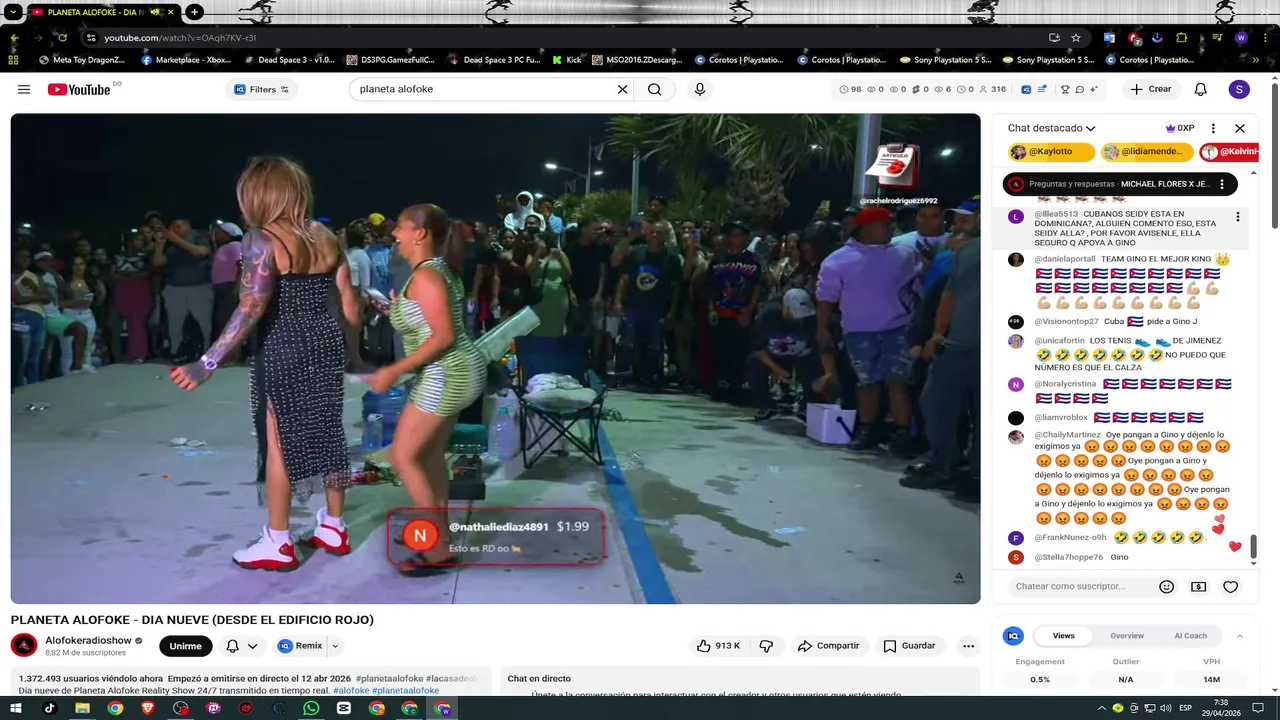Open the Alofokeradioshow channel avatar

(x=24, y=646)
